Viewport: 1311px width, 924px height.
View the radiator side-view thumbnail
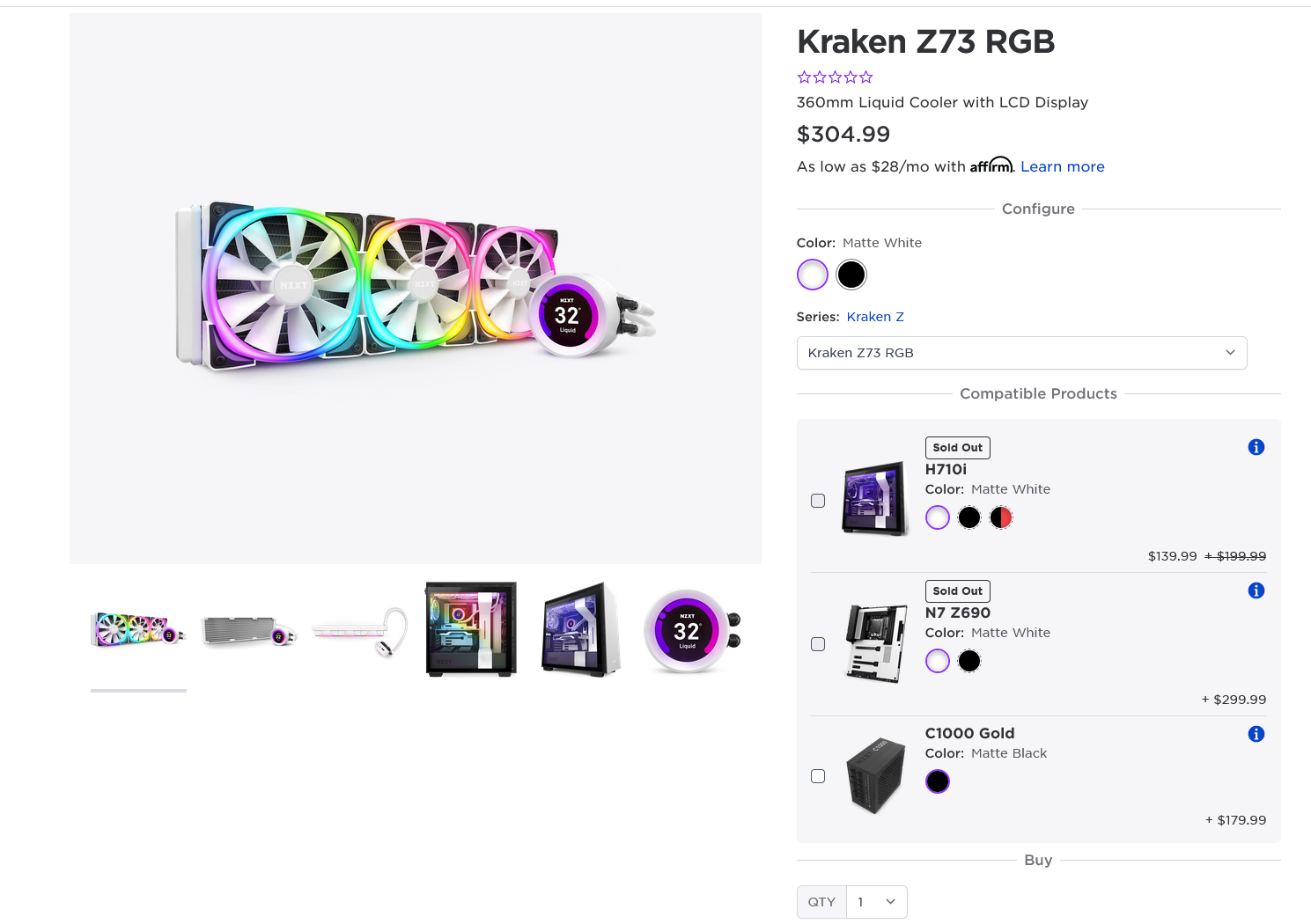(x=249, y=631)
